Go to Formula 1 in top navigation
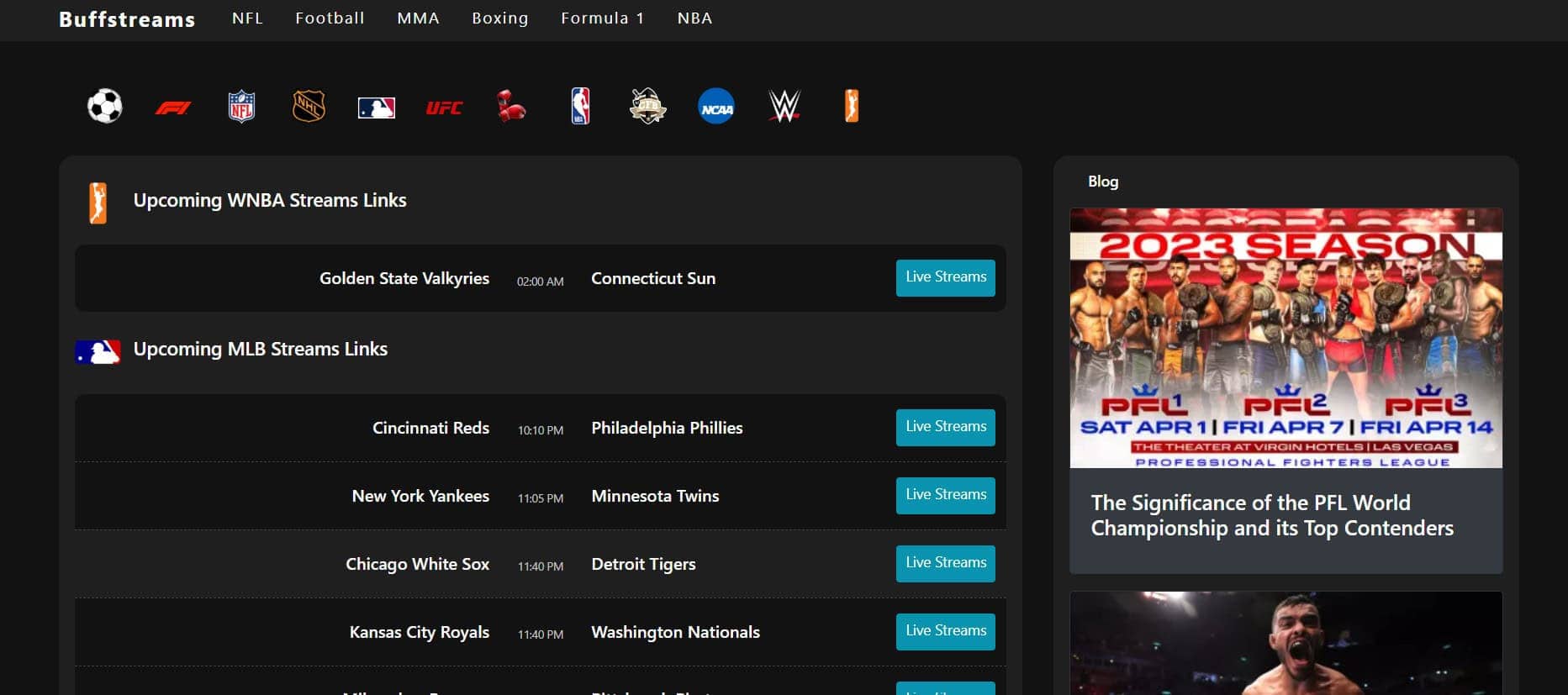 [x=602, y=18]
